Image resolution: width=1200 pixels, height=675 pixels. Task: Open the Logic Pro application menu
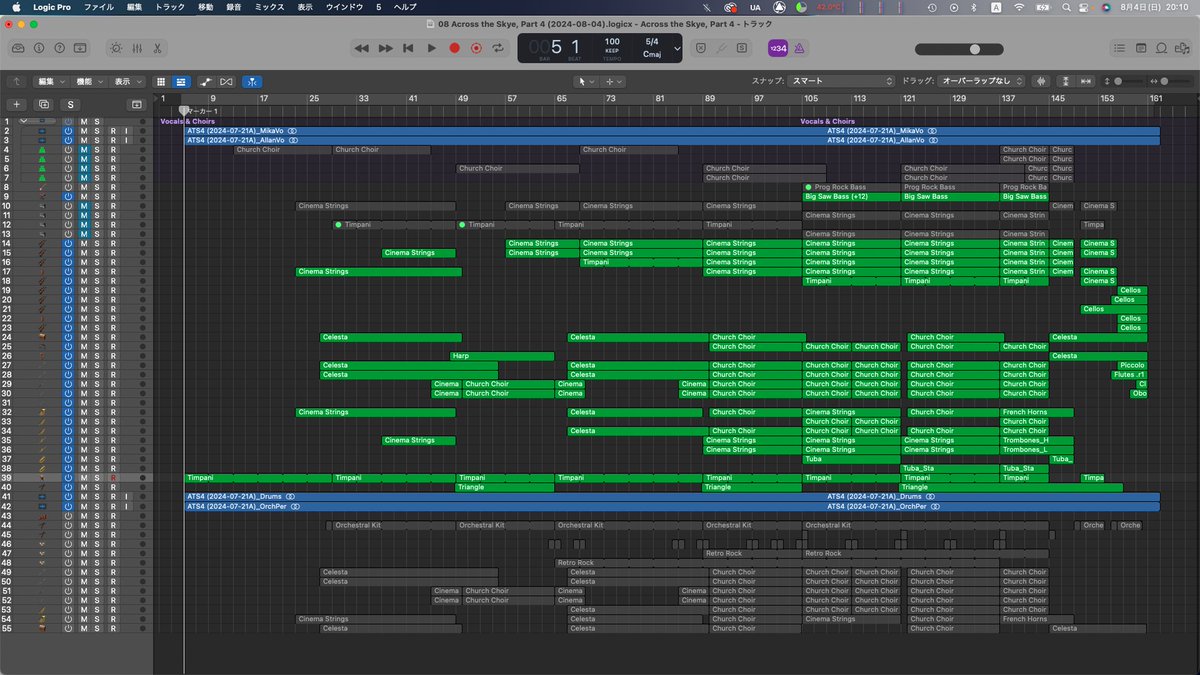(50, 6)
